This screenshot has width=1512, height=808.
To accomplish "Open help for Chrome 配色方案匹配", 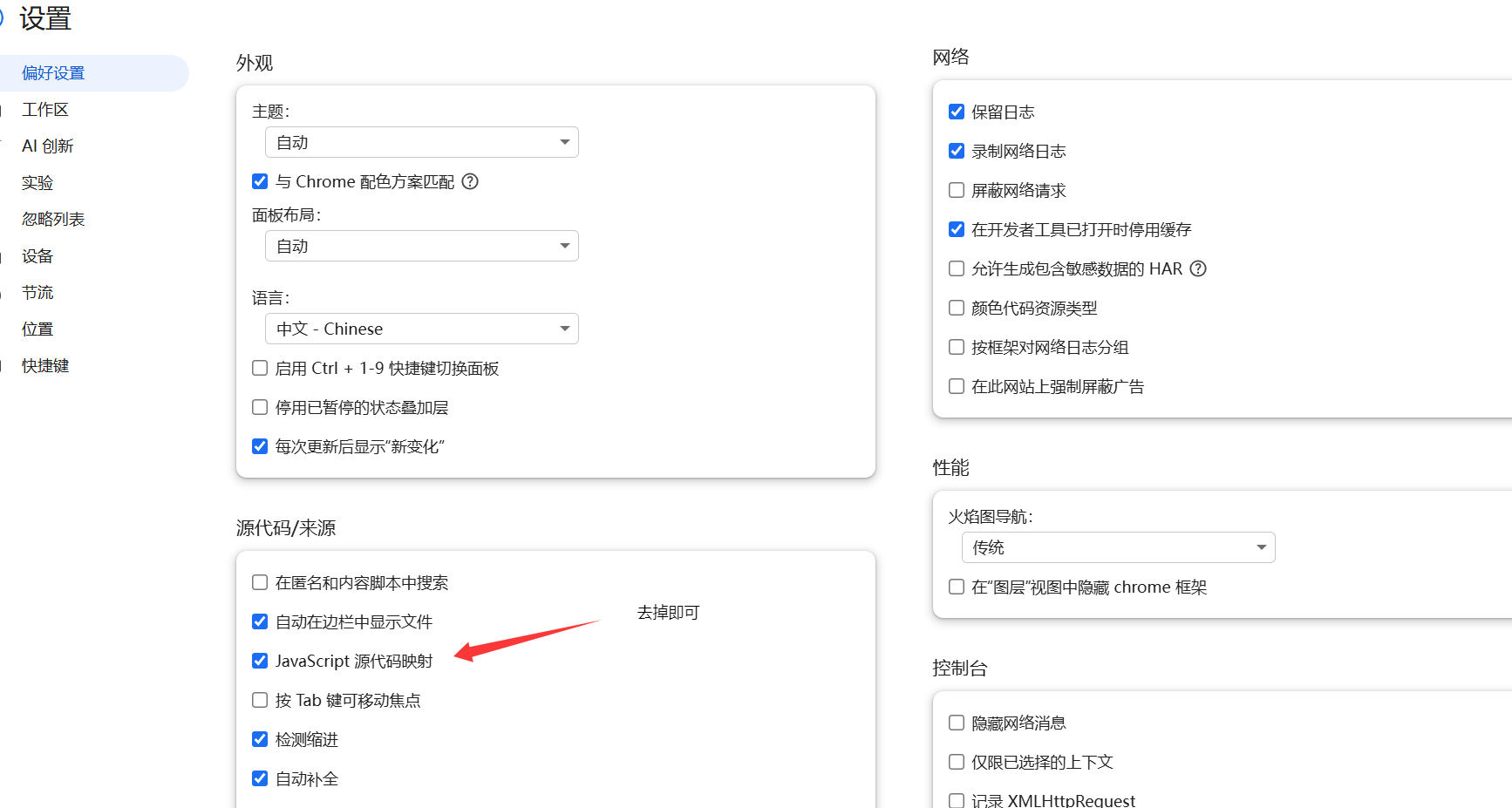I will (x=470, y=181).
